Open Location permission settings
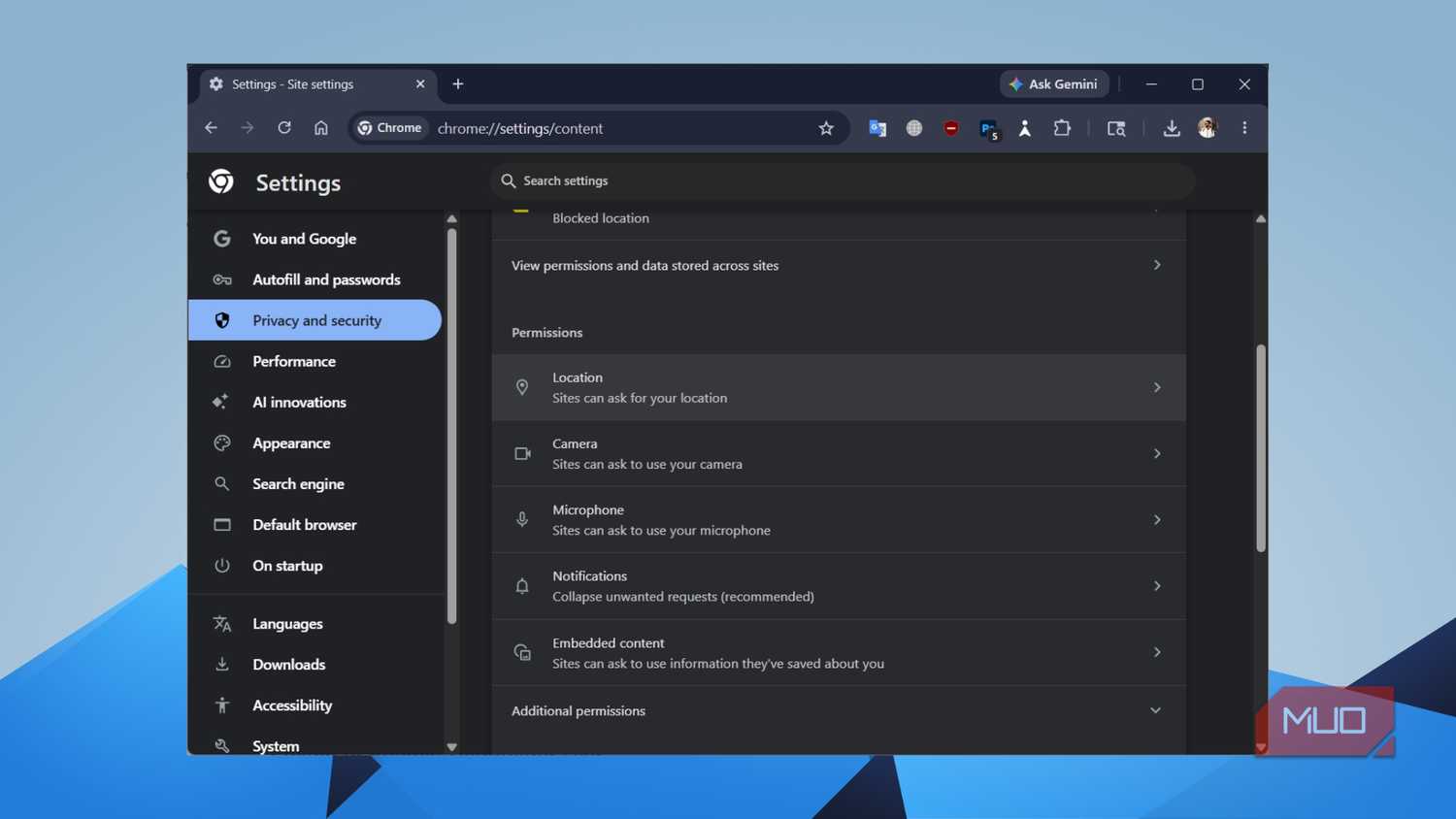This screenshot has height=819, width=1456. [839, 387]
